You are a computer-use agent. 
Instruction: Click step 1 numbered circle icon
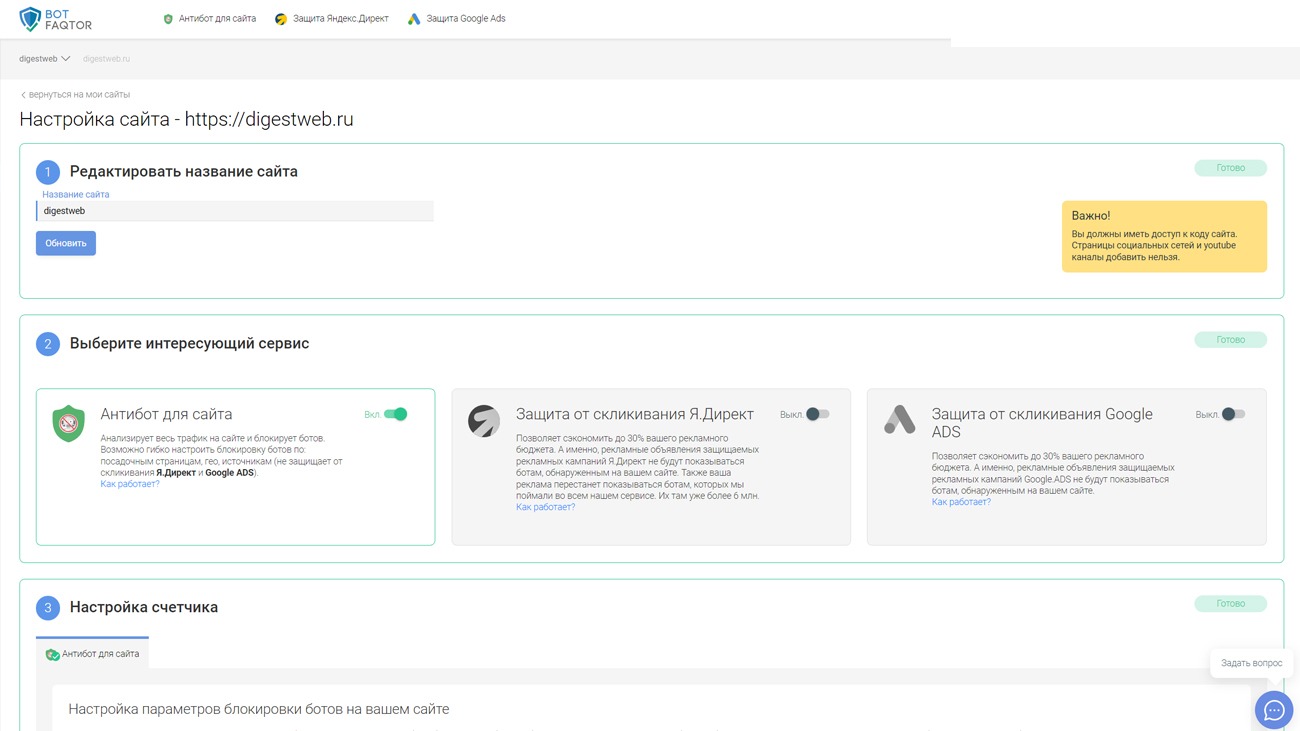(48, 172)
